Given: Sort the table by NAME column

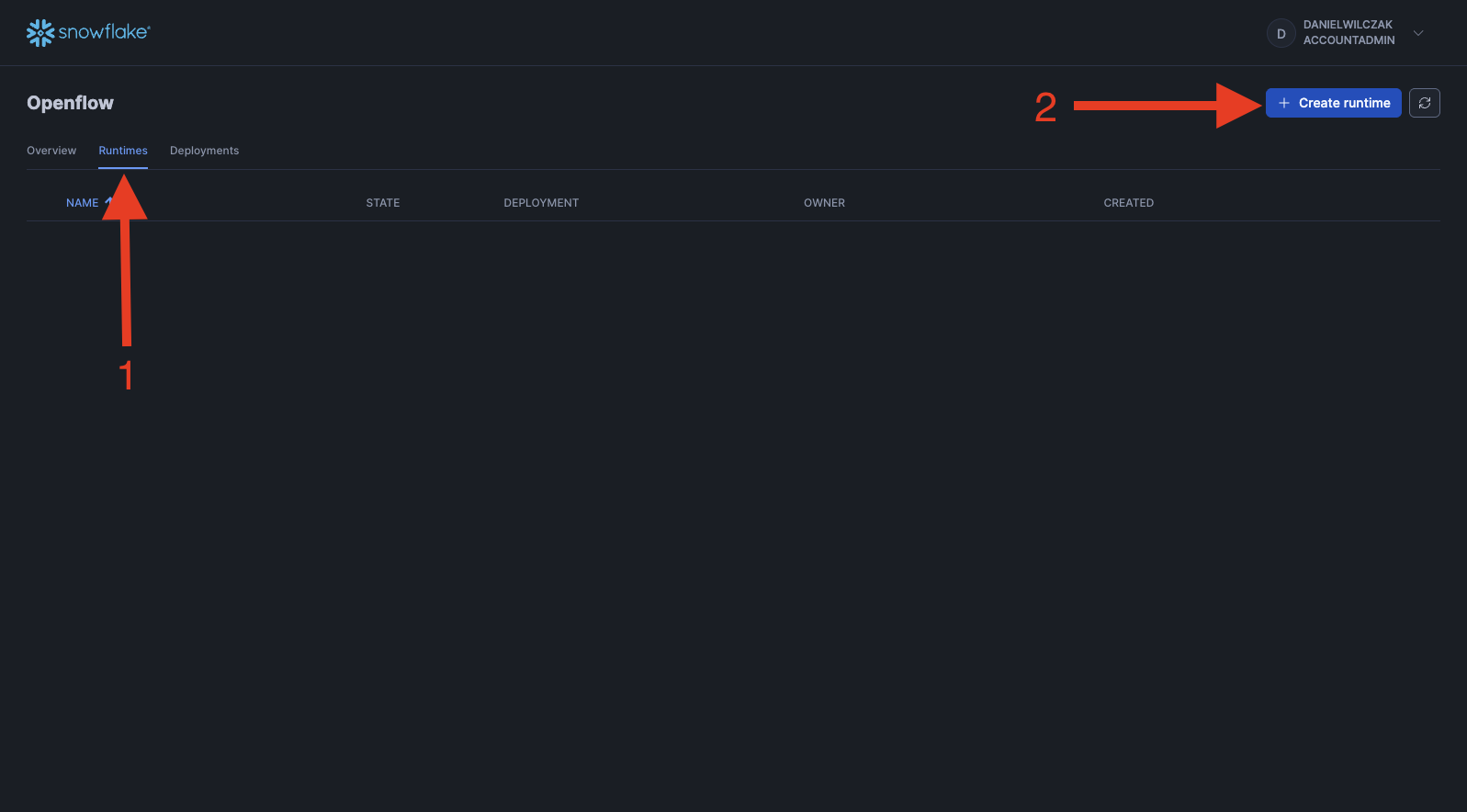Looking at the screenshot, I should pyautogui.click(x=82, y=203).
